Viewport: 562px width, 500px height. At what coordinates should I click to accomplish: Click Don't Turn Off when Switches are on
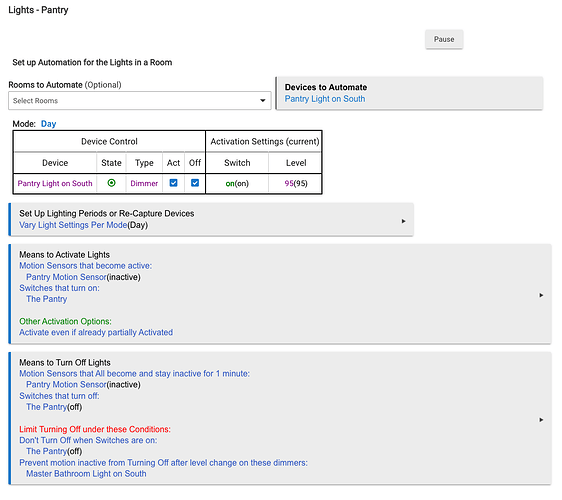pos(88,441)
